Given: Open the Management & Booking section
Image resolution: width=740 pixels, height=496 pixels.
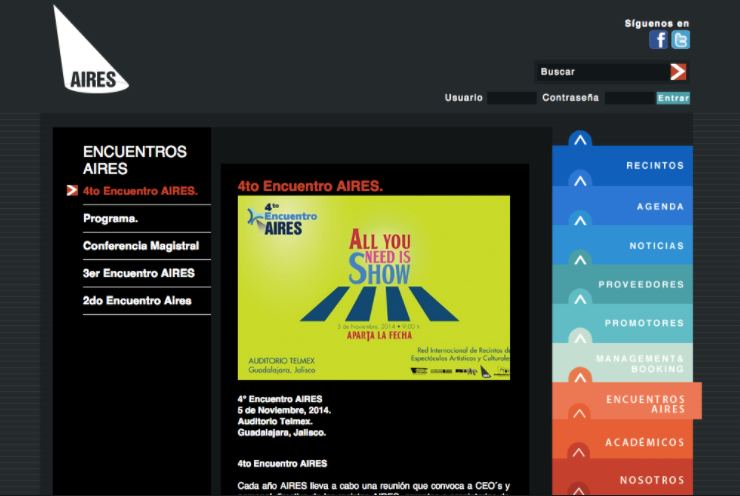Looking at the screenshot, I should 640,363.
